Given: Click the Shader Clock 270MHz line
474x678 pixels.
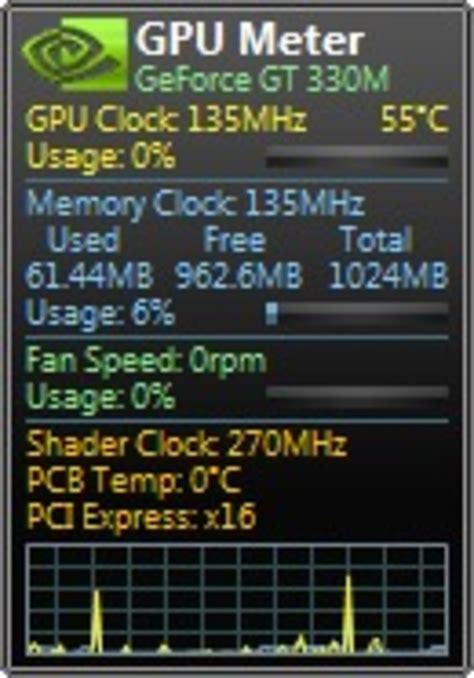Looking at the screenshot, I should (187, 444).
